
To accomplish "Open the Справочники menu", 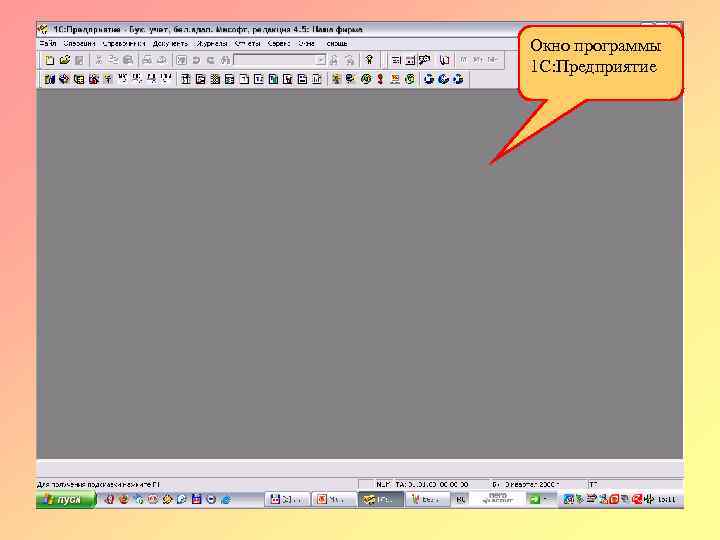I will [x=124, y=44].
